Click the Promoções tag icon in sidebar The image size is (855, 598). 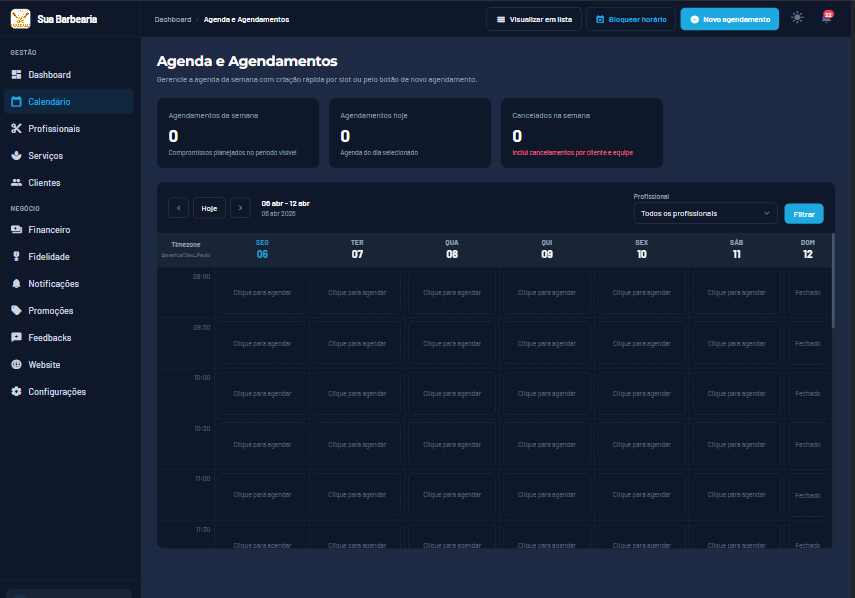tap(16, 311)
